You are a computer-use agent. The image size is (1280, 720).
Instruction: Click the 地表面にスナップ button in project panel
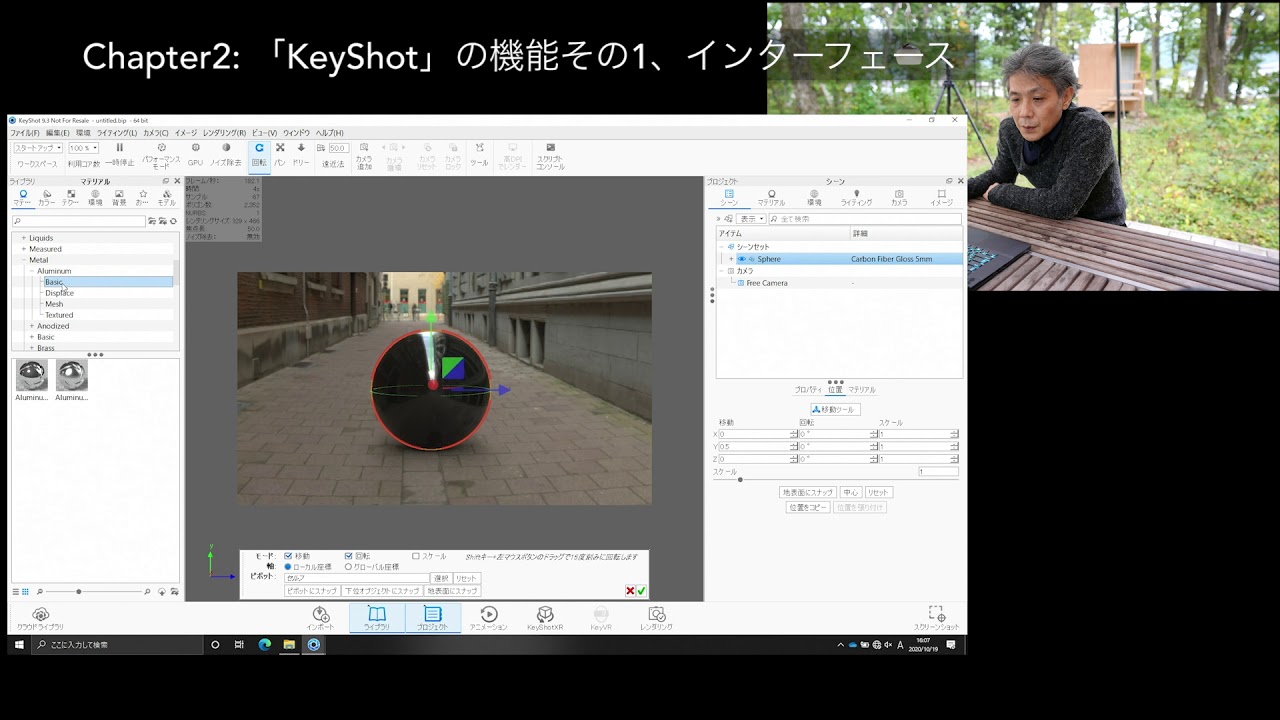pyautogui.click(x=808, y=493)
